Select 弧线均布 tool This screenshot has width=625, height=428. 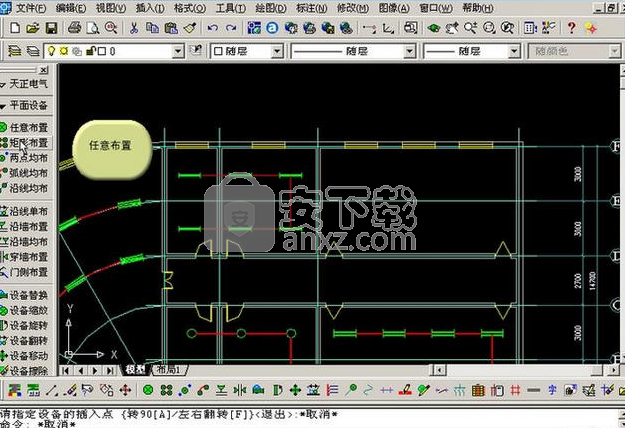24,173
